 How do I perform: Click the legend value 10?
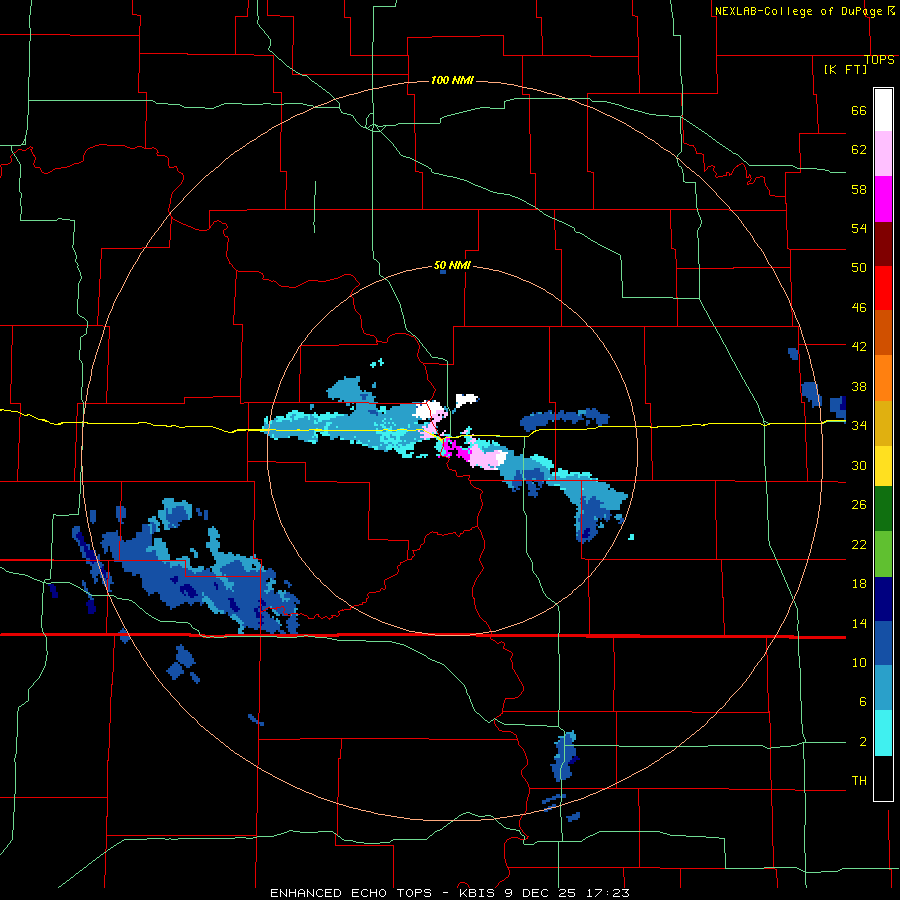(859, 662)
